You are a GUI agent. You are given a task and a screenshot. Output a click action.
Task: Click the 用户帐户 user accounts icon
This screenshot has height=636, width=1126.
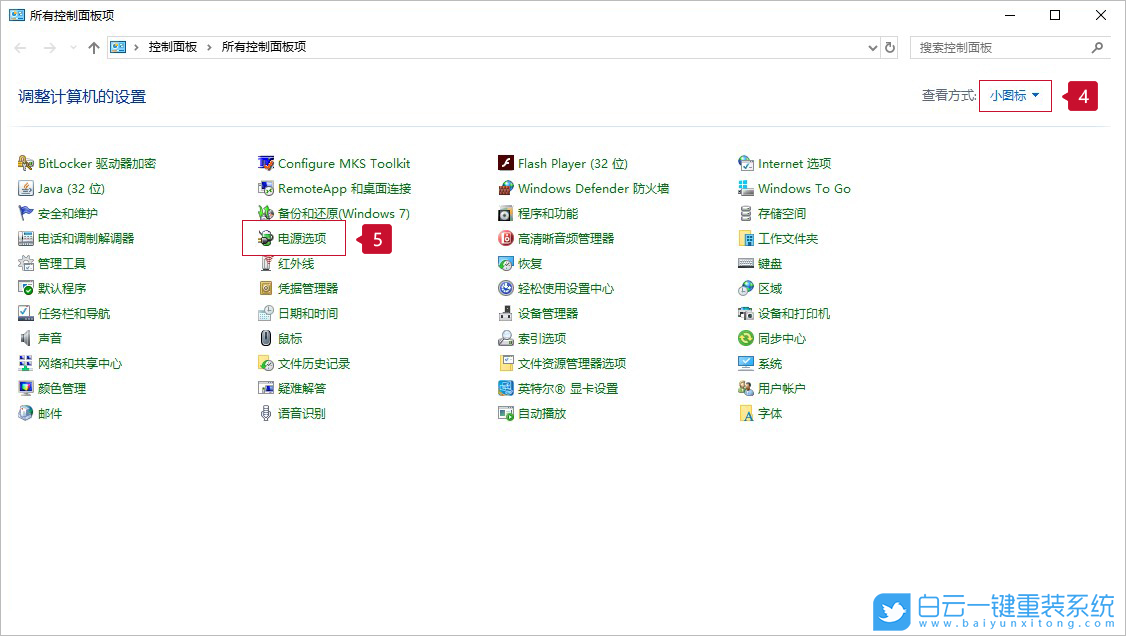click(x=746, y=389)
